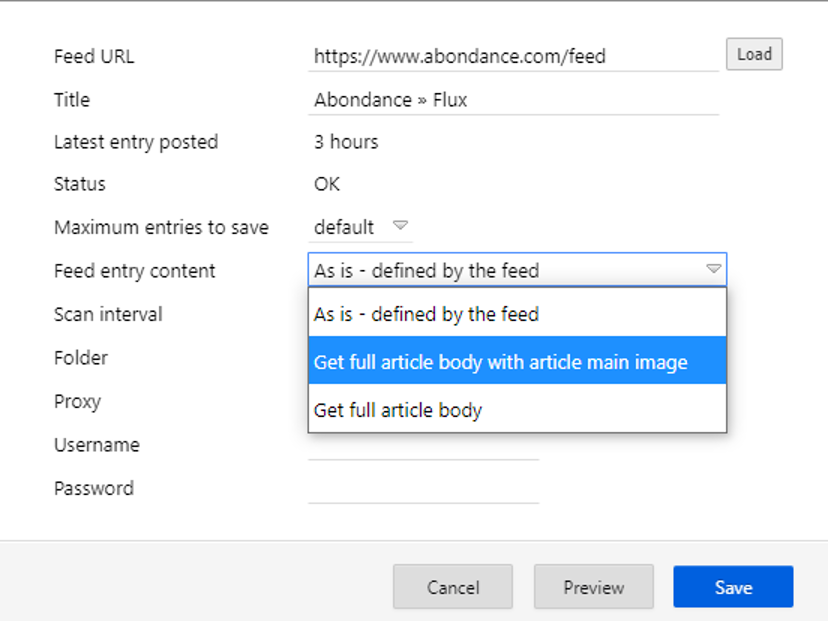Select 'As is - defined by the feed' option
The image size is (828, 622).
point(518,314)
